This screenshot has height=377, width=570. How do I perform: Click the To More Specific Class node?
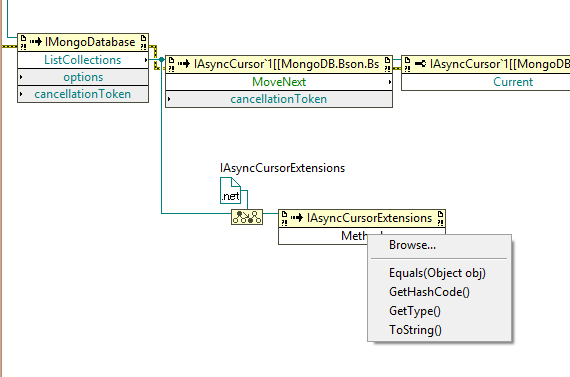tap(247, 217)
